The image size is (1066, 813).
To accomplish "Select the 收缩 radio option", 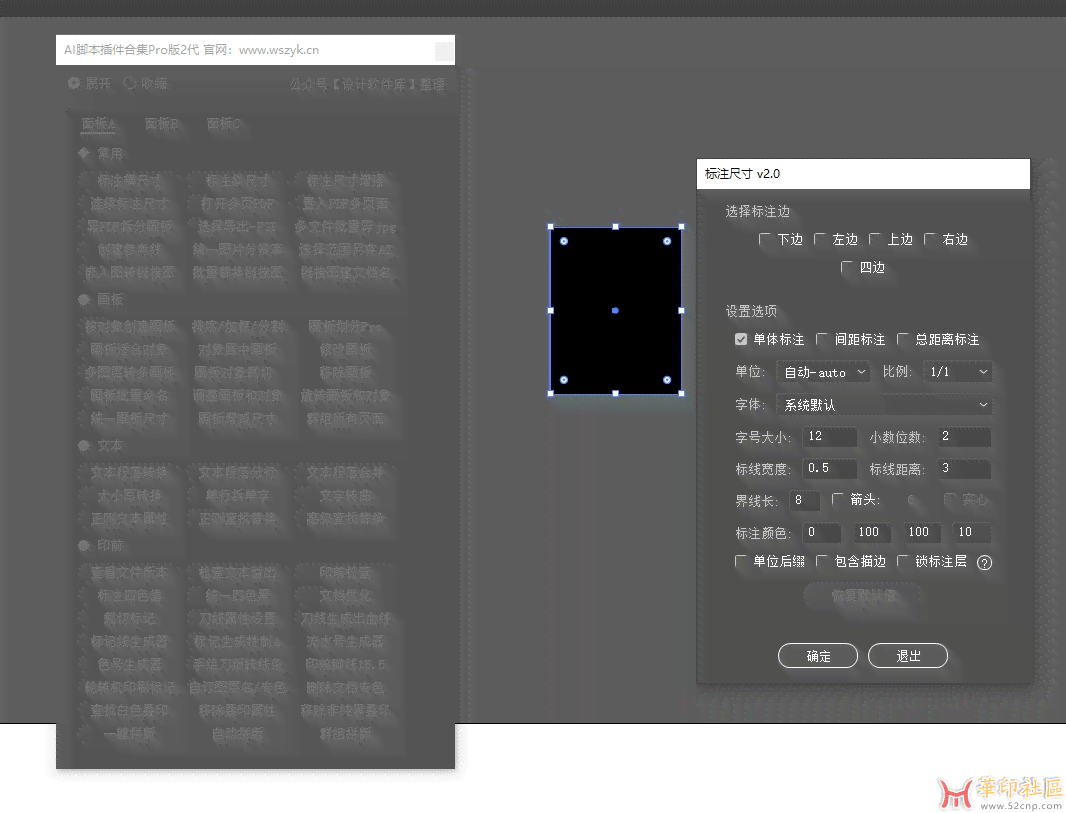I will 130,83.
